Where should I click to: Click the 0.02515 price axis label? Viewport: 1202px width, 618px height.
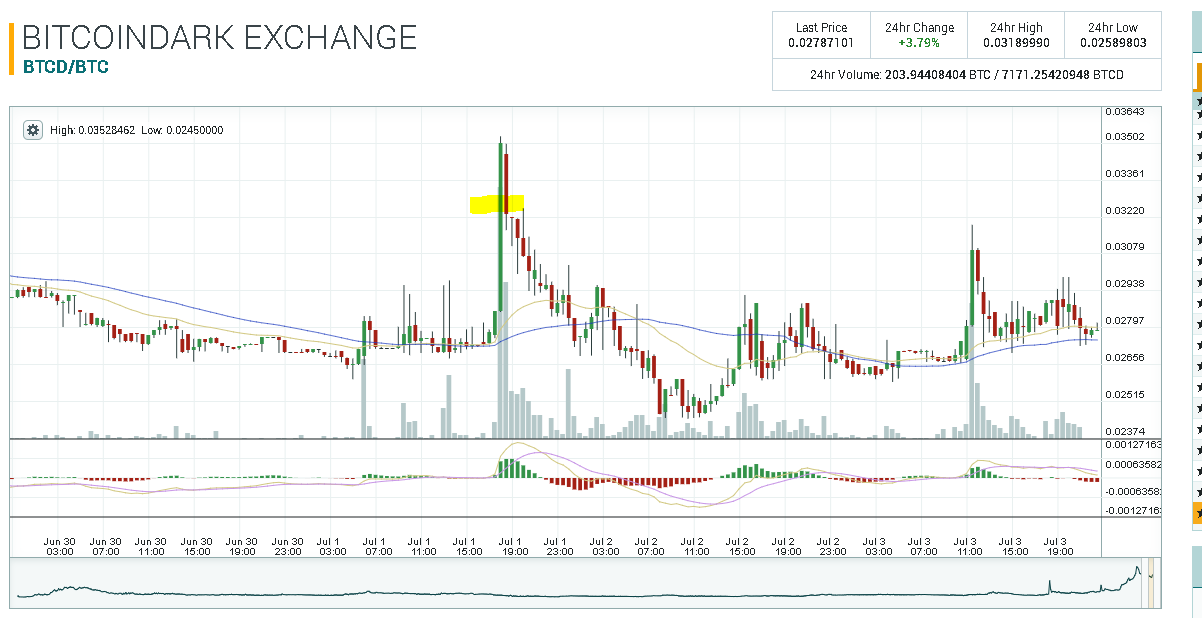pos(1124,395)
